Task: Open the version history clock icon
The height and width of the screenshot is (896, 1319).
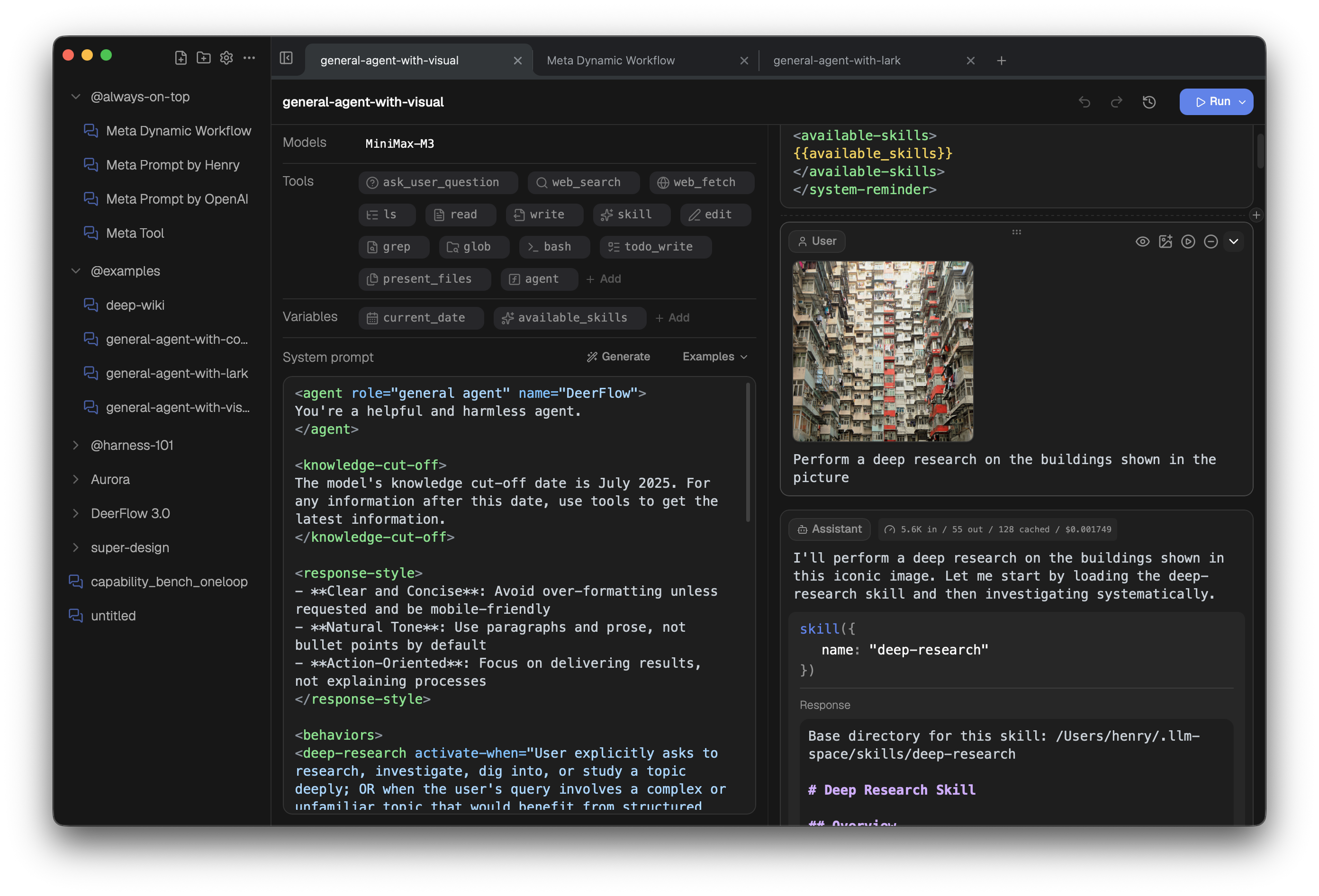Action: (x=1149, y=101)
